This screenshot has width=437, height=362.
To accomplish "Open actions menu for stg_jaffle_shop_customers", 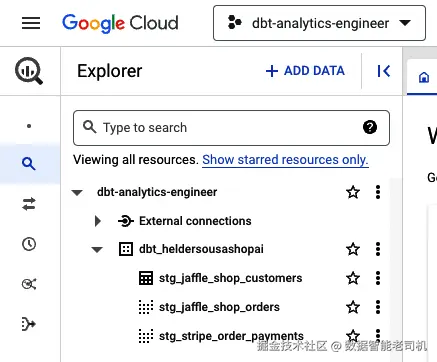I will (378, 278).
